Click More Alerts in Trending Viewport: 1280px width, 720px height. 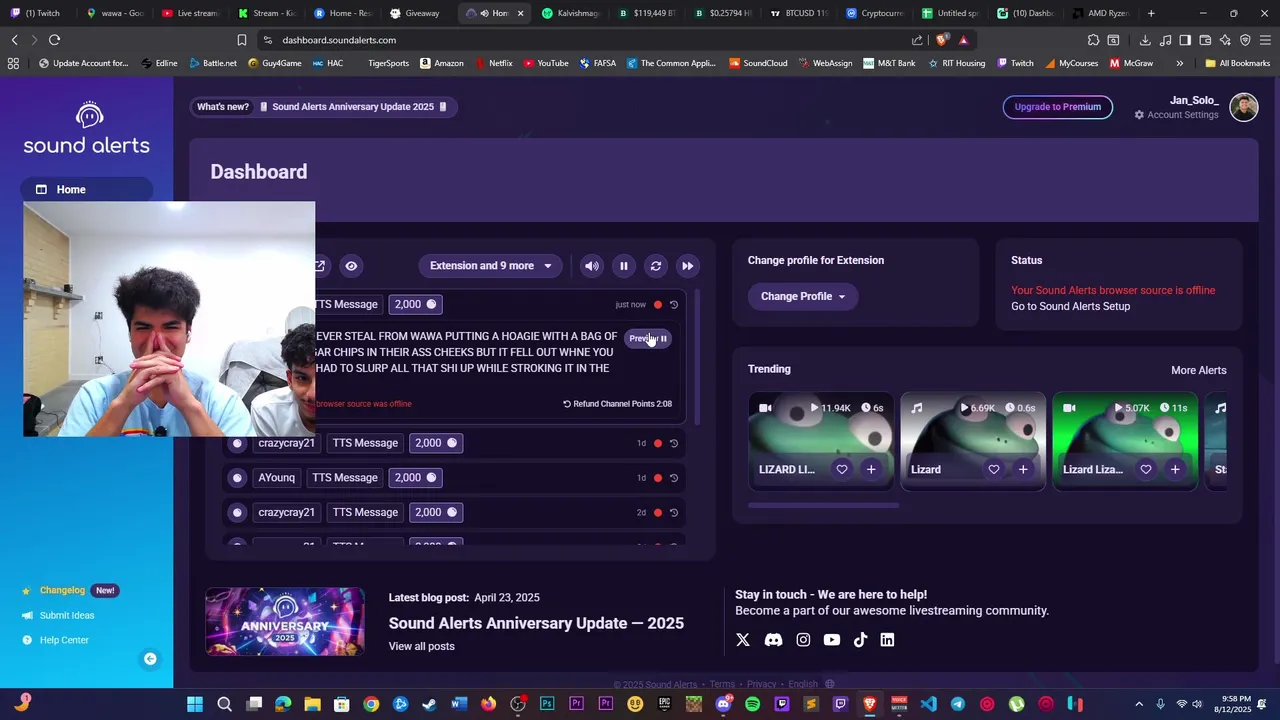pyautogui.click(x=1198, y=370)
